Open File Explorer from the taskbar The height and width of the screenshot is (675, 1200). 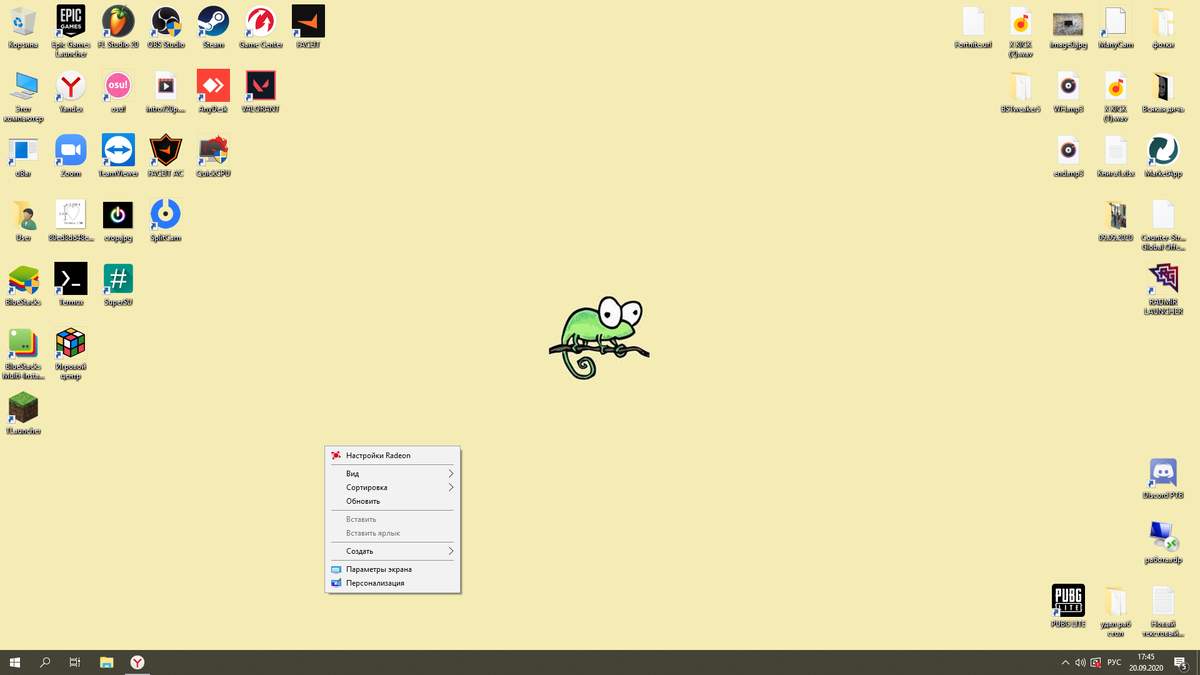107,662
